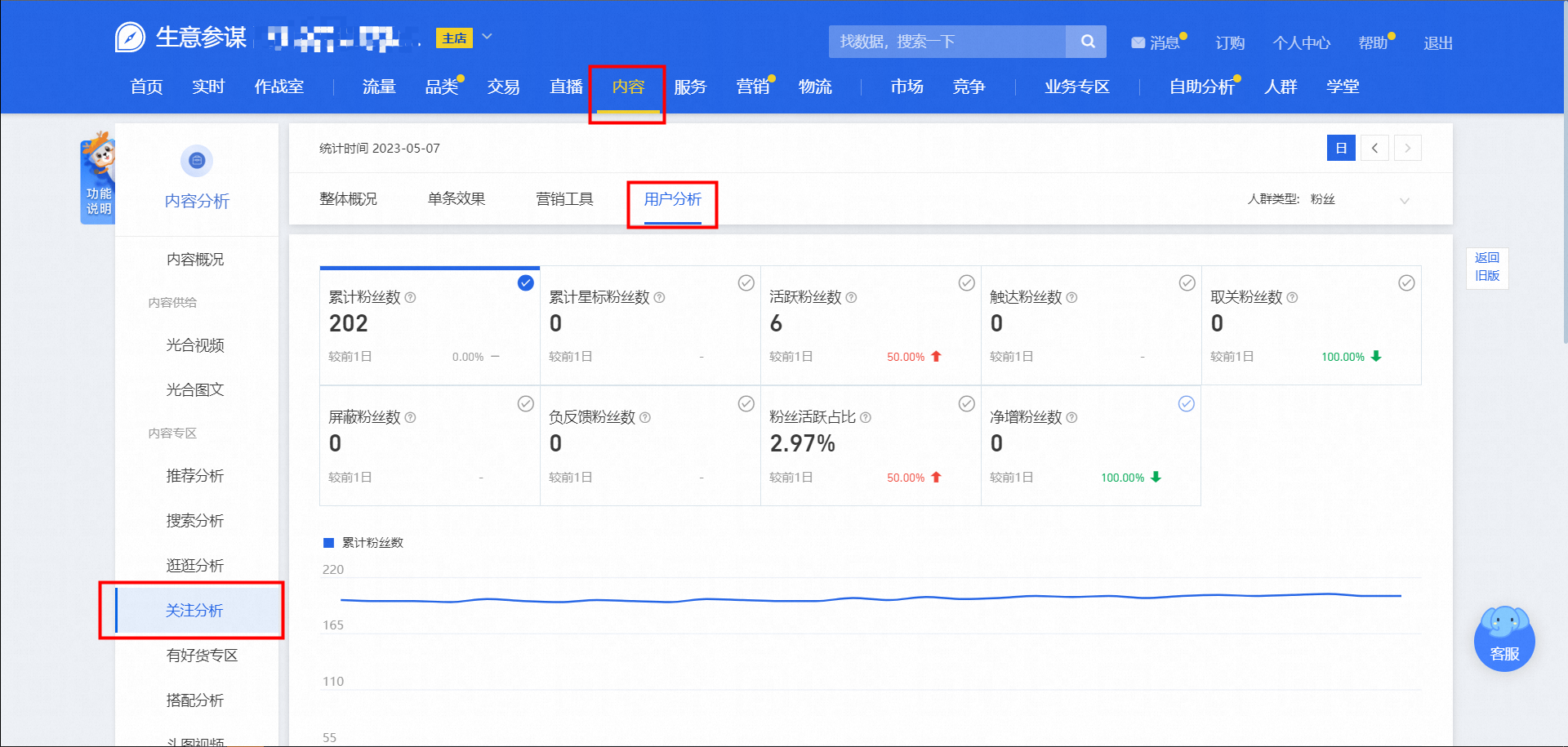Screen dimensions: 1568x747
Task: Click the 订购 link in header
Action: [1230, 43]
